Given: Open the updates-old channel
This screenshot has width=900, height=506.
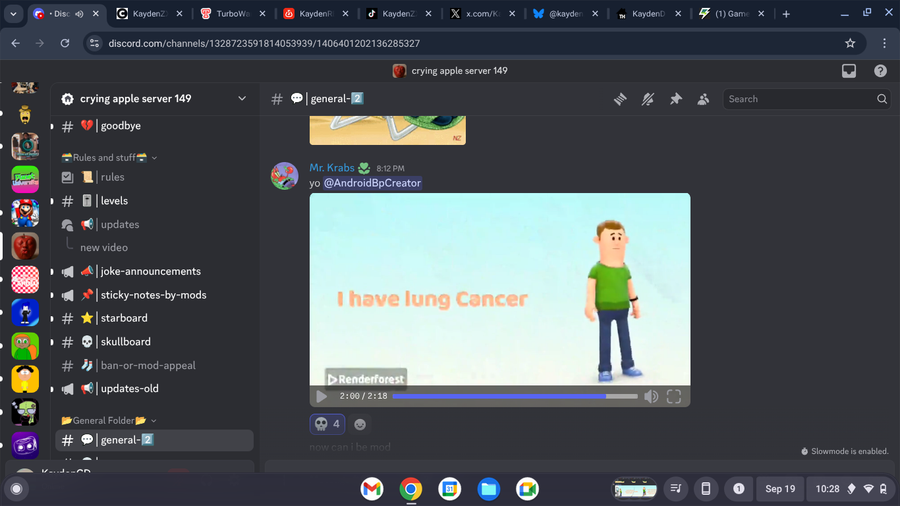Looking at the screenshot, I should coord(154,388).
